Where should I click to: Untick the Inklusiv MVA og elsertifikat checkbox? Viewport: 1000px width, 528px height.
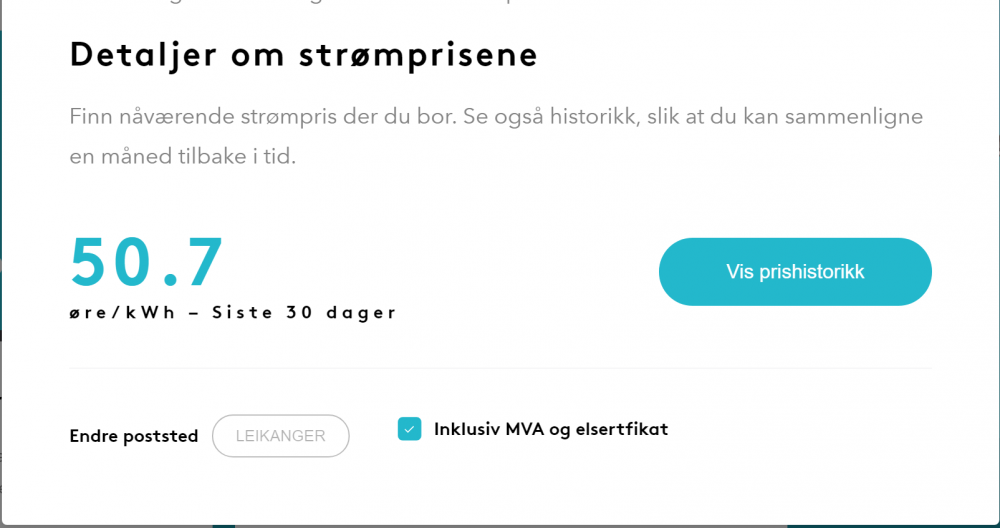[x=409, y=429]
